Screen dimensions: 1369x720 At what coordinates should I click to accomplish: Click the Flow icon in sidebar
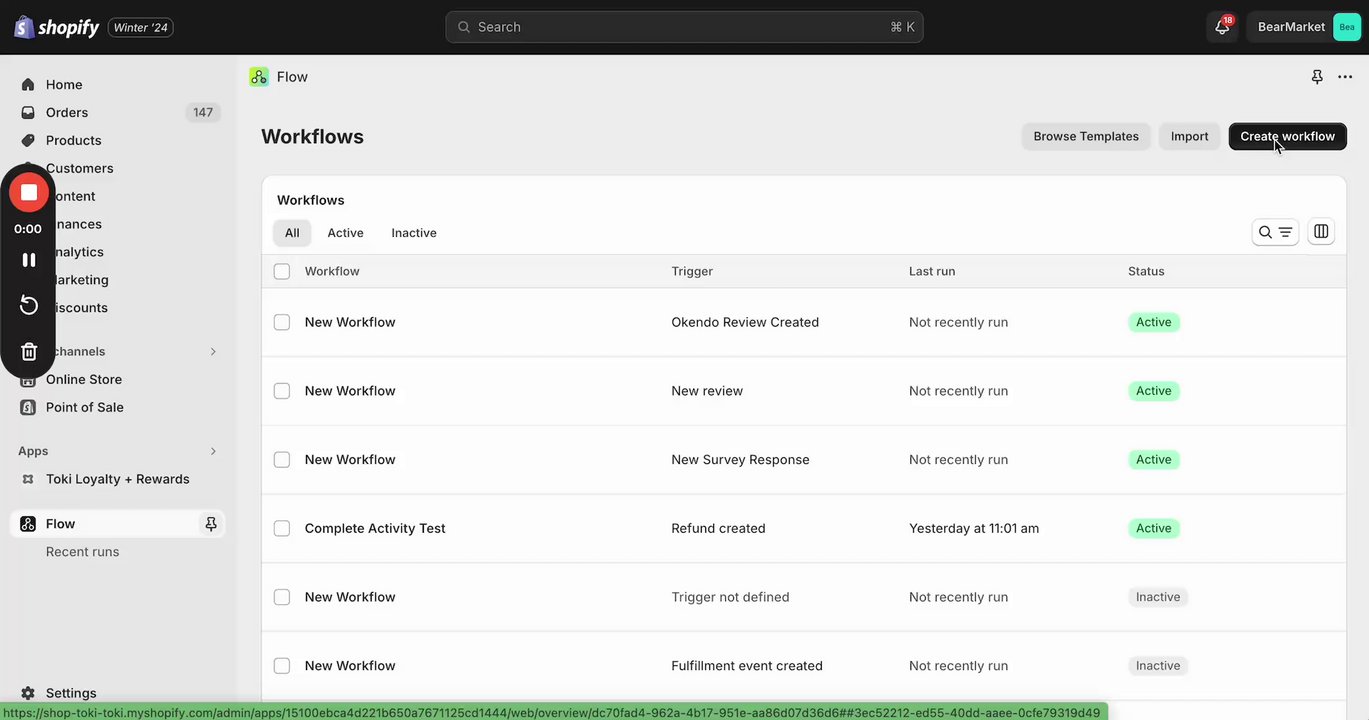tap(28, 524)
